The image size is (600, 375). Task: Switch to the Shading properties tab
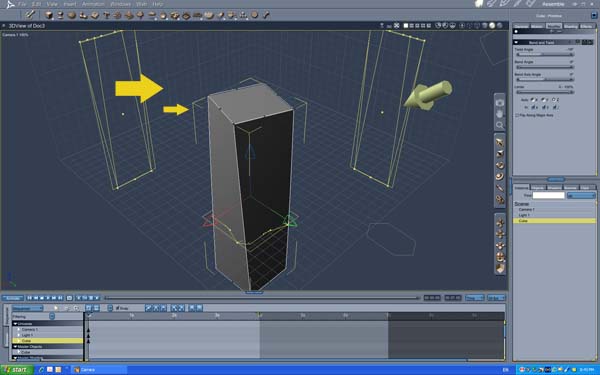pos(570,26)
